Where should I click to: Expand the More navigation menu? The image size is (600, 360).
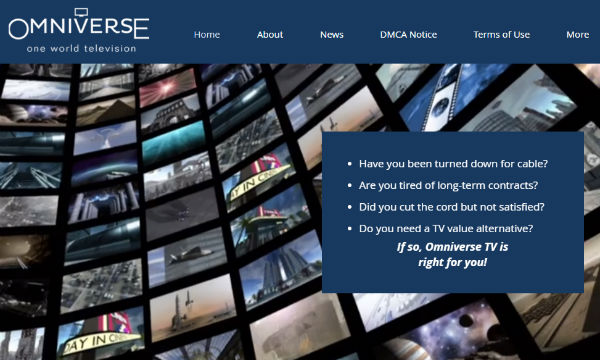click(x=577, y=35)
